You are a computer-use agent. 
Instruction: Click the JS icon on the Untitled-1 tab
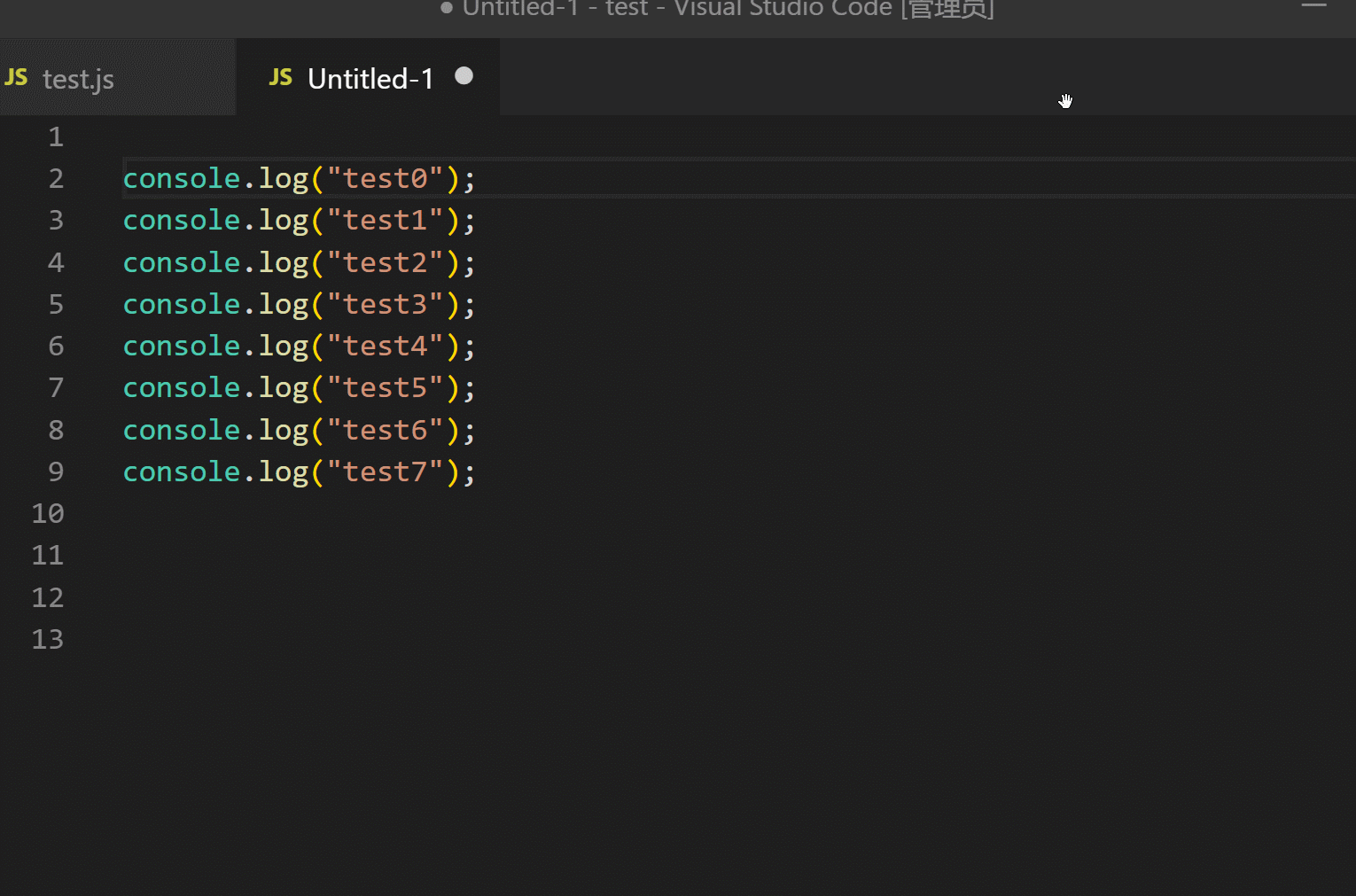coord(280,77)
